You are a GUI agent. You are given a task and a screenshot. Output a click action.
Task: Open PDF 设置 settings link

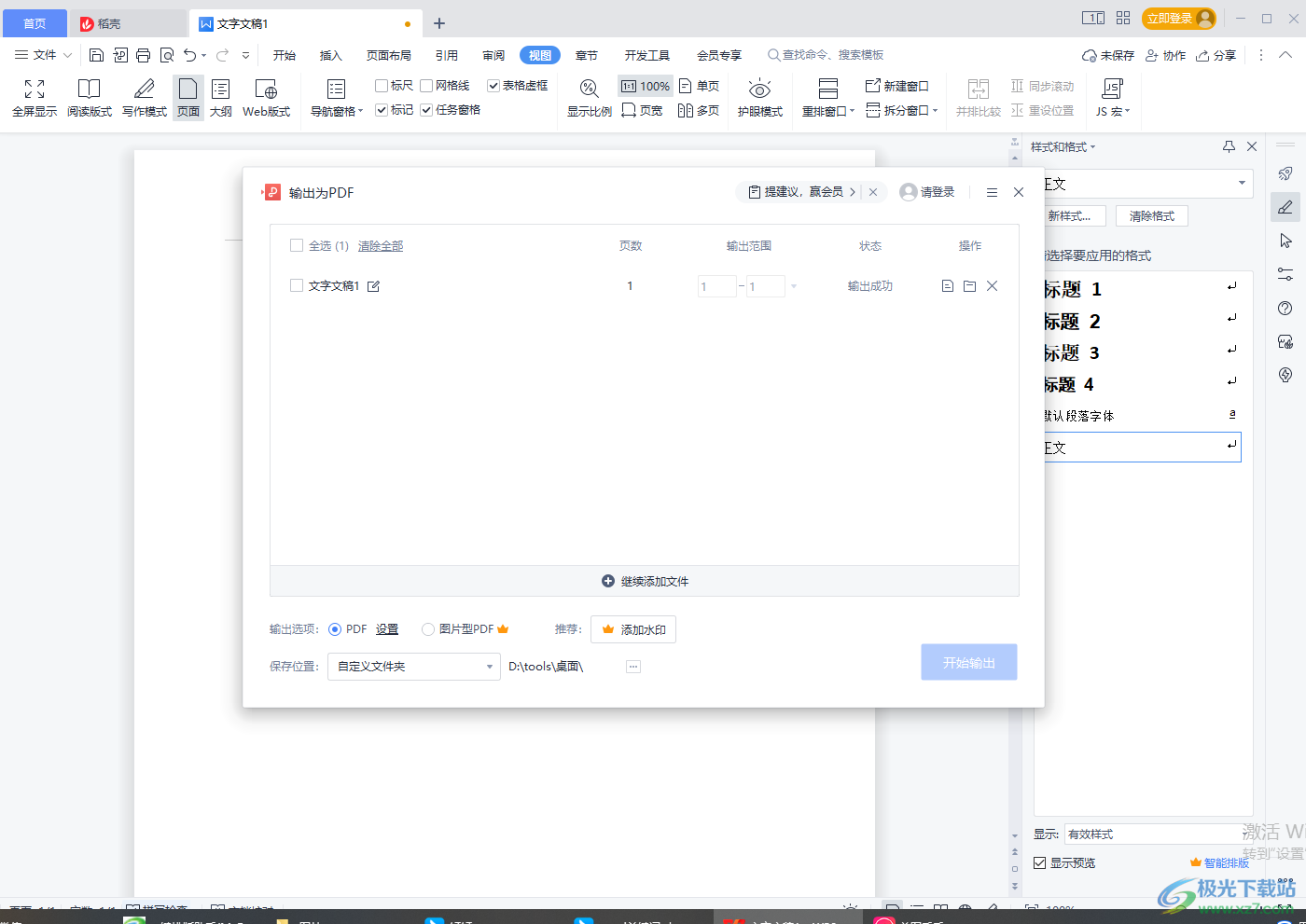(x=387, y=629)
